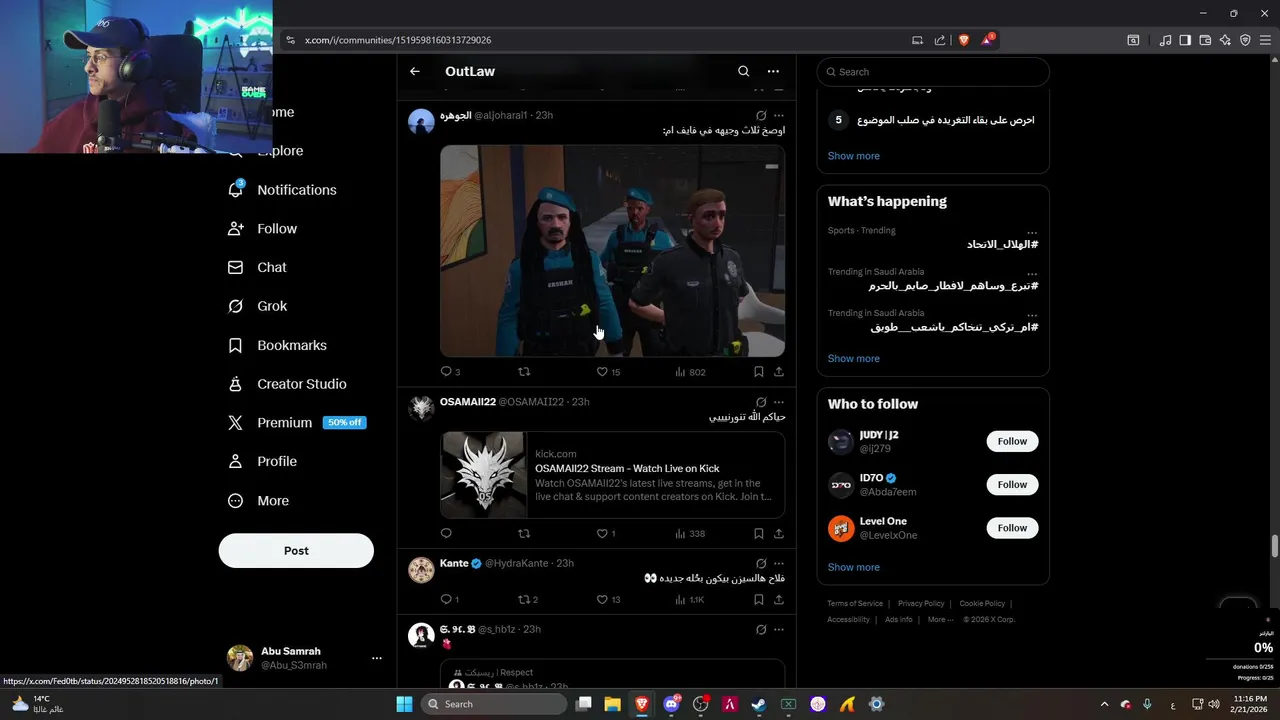Open Brave Rewards triangle icon
Screen dimensions: 1280x720
(x=988, y=40)
